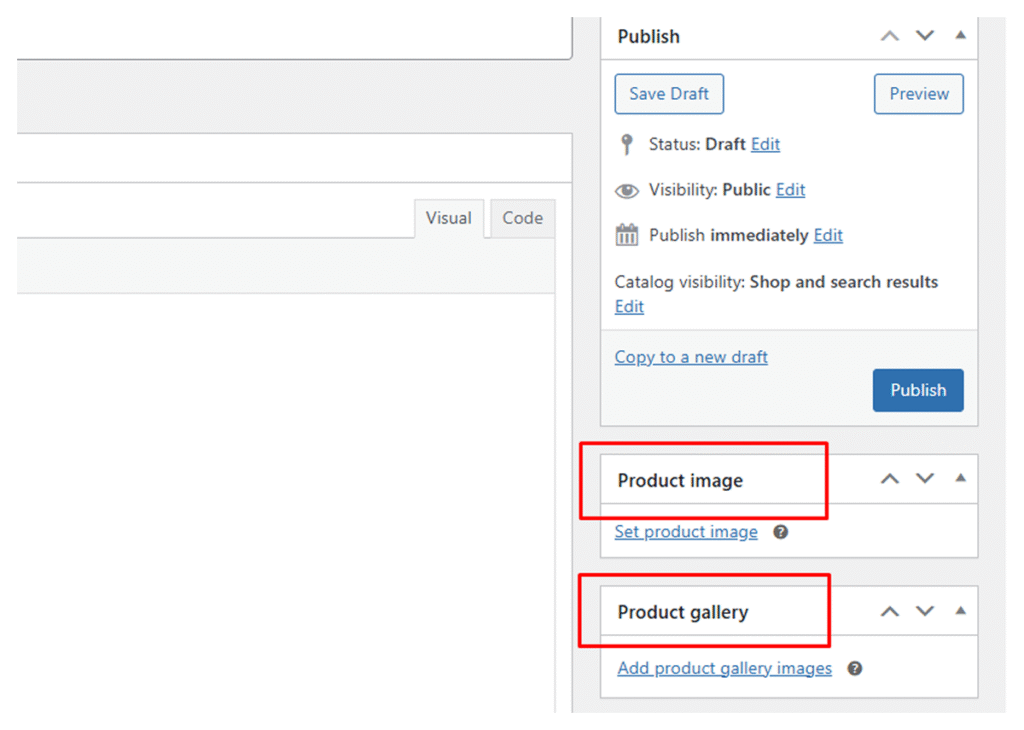The height and width of the screenshot is (730, 1024).
Task: Click the help icon beside Add product gallery images
Action: (x=855, y=668)
